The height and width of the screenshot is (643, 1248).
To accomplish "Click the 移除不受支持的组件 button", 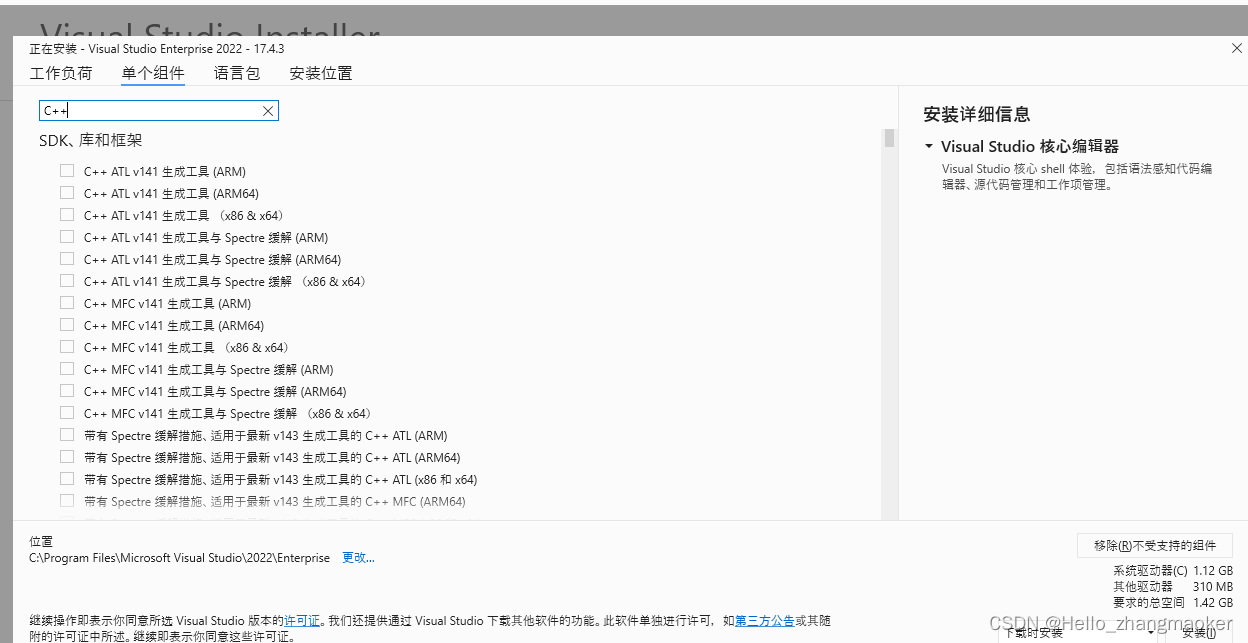I will coord(1154,544).
